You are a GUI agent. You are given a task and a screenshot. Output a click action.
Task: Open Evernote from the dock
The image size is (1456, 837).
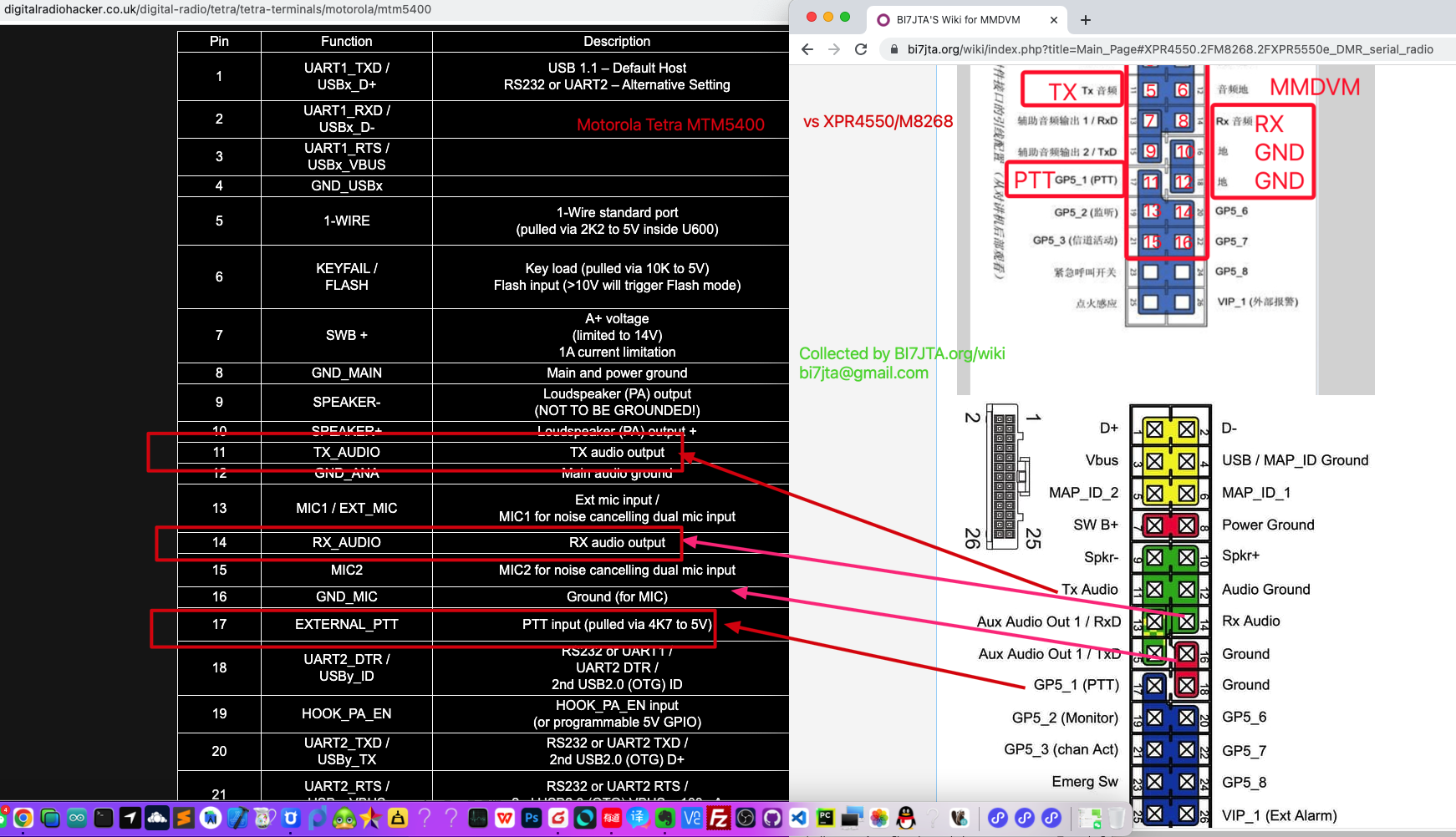(665, 818)
